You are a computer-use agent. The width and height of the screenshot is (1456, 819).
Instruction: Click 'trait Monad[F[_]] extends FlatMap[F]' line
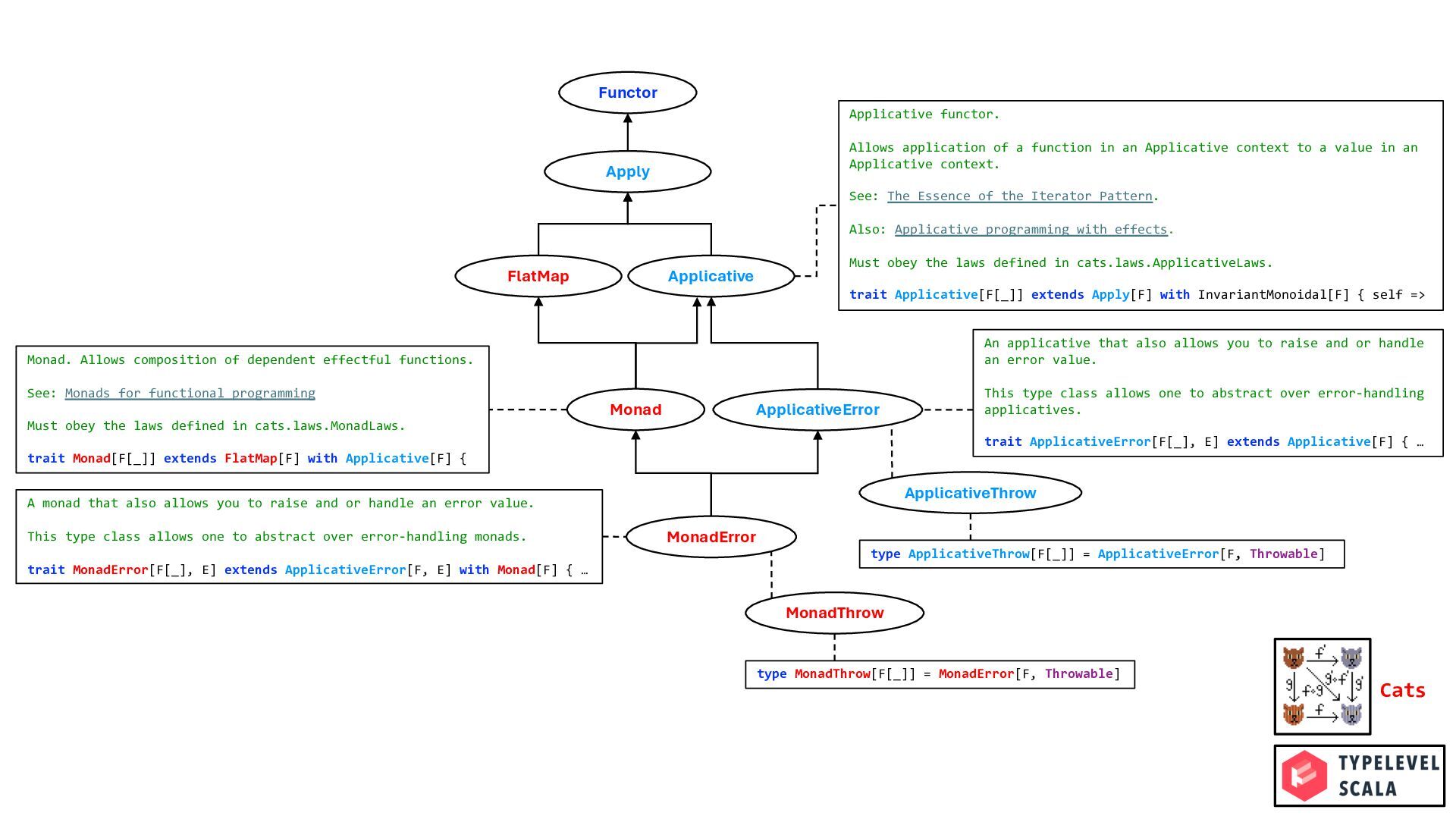[246, 458]
